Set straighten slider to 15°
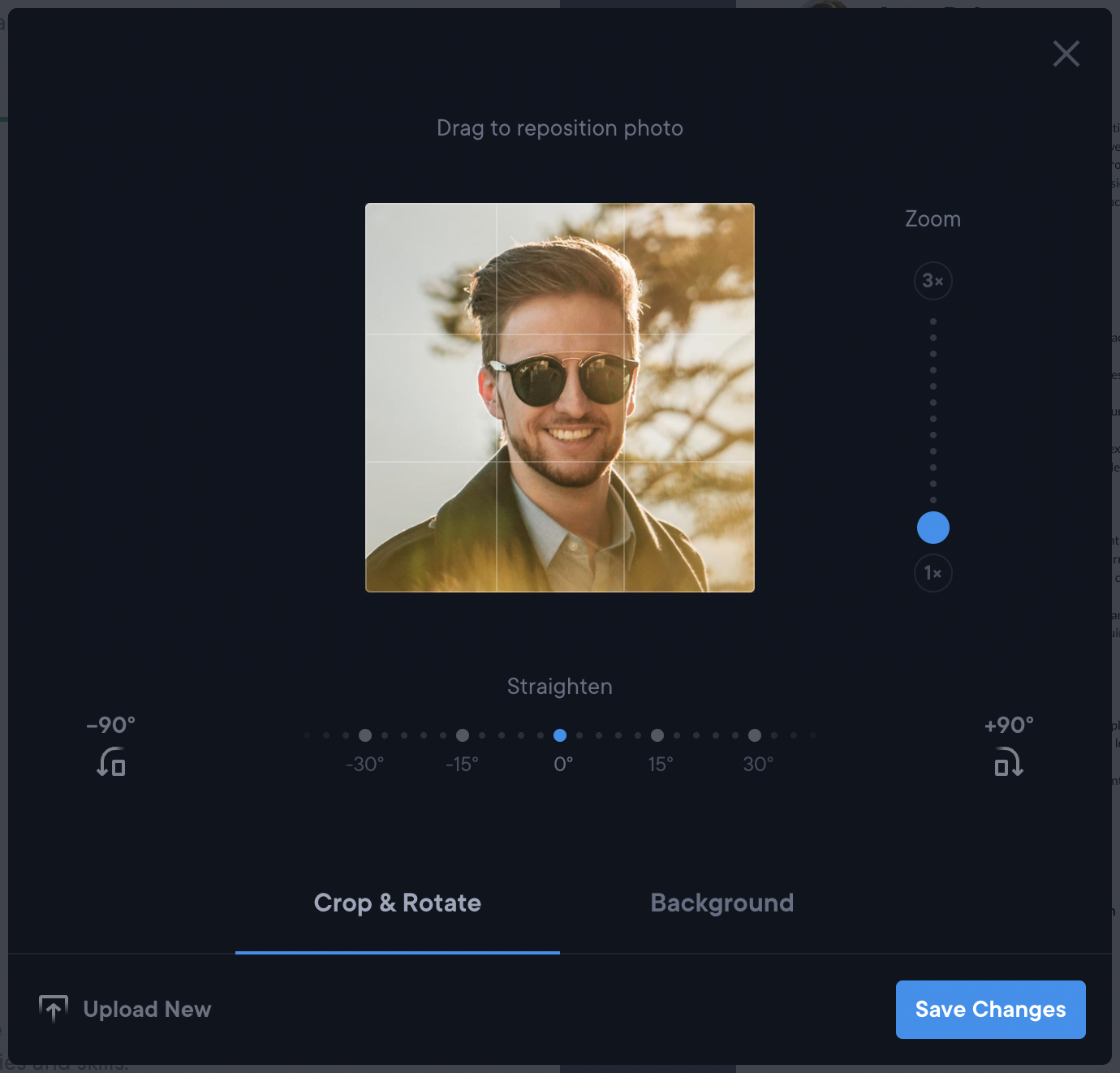The height and width of the screenshot is (1073, 1120). 657,735
